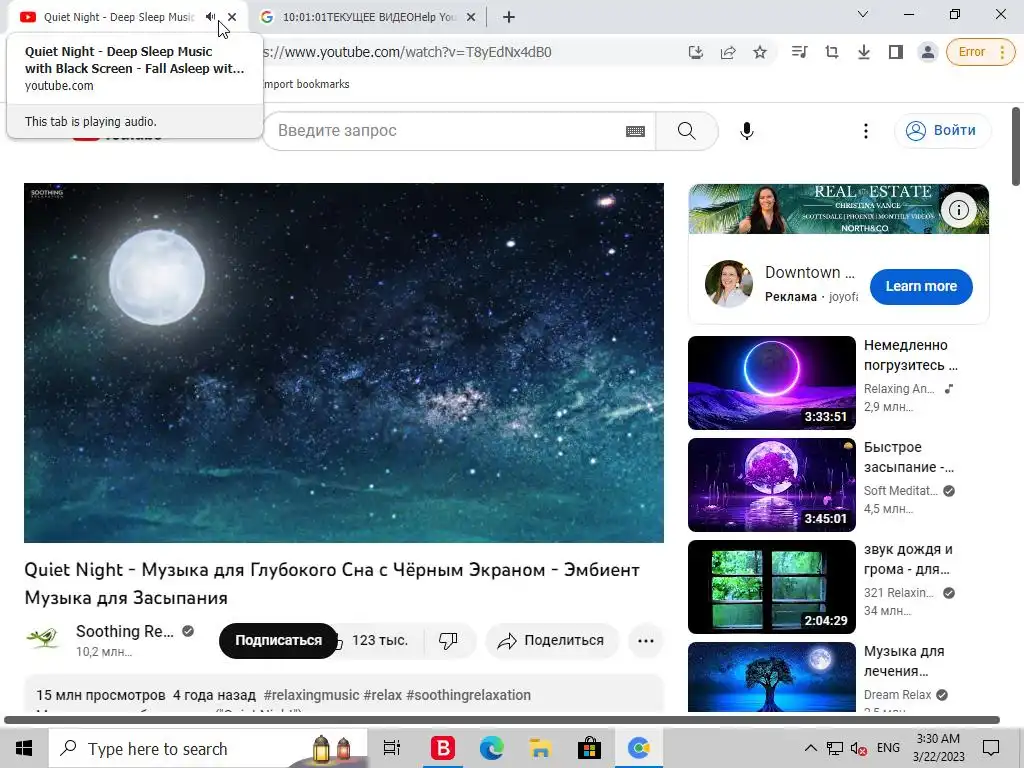Open the red B taskbar app
This screenshot has width=1024, height=768.
443,748
